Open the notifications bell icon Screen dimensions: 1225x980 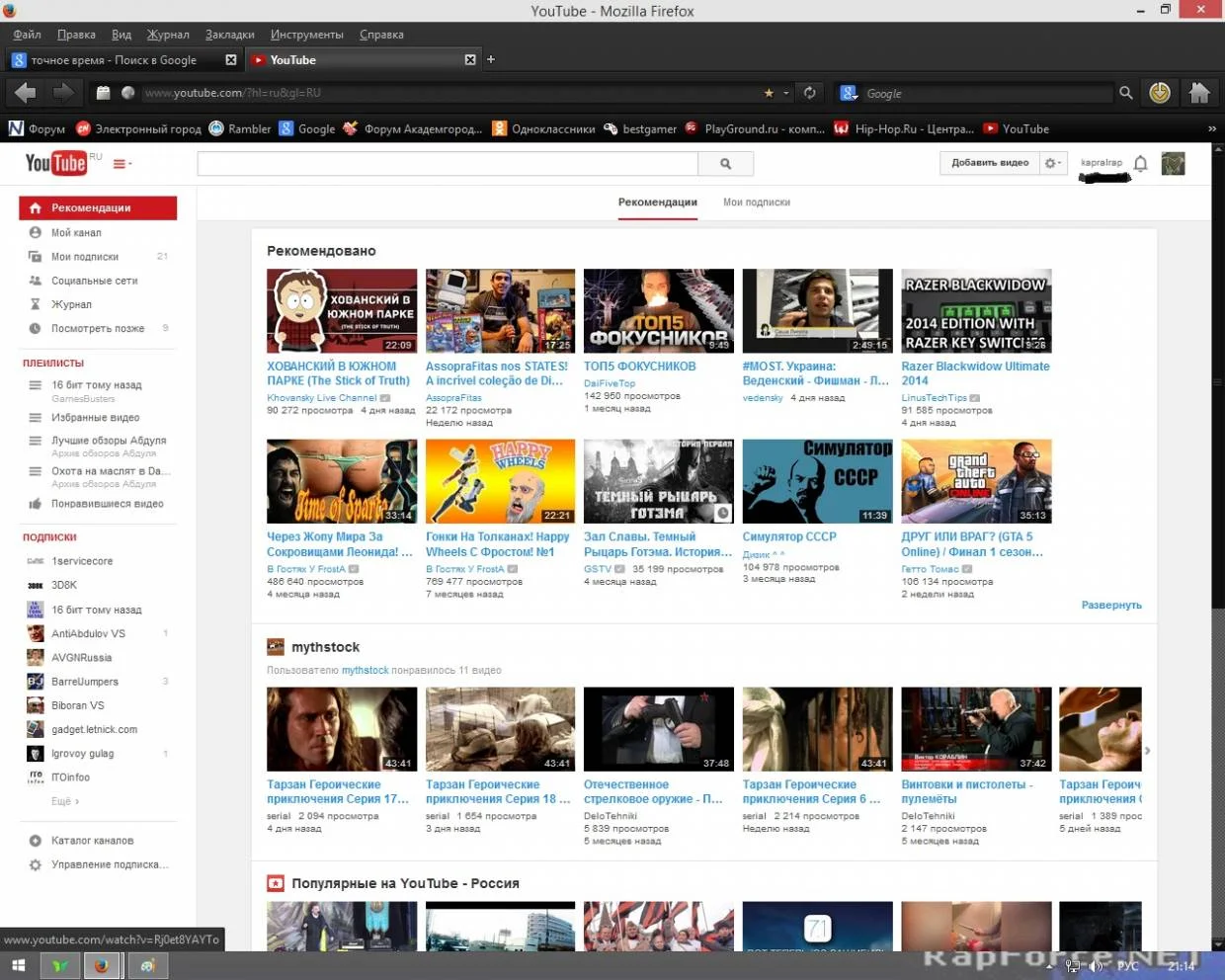point(1140,164)
